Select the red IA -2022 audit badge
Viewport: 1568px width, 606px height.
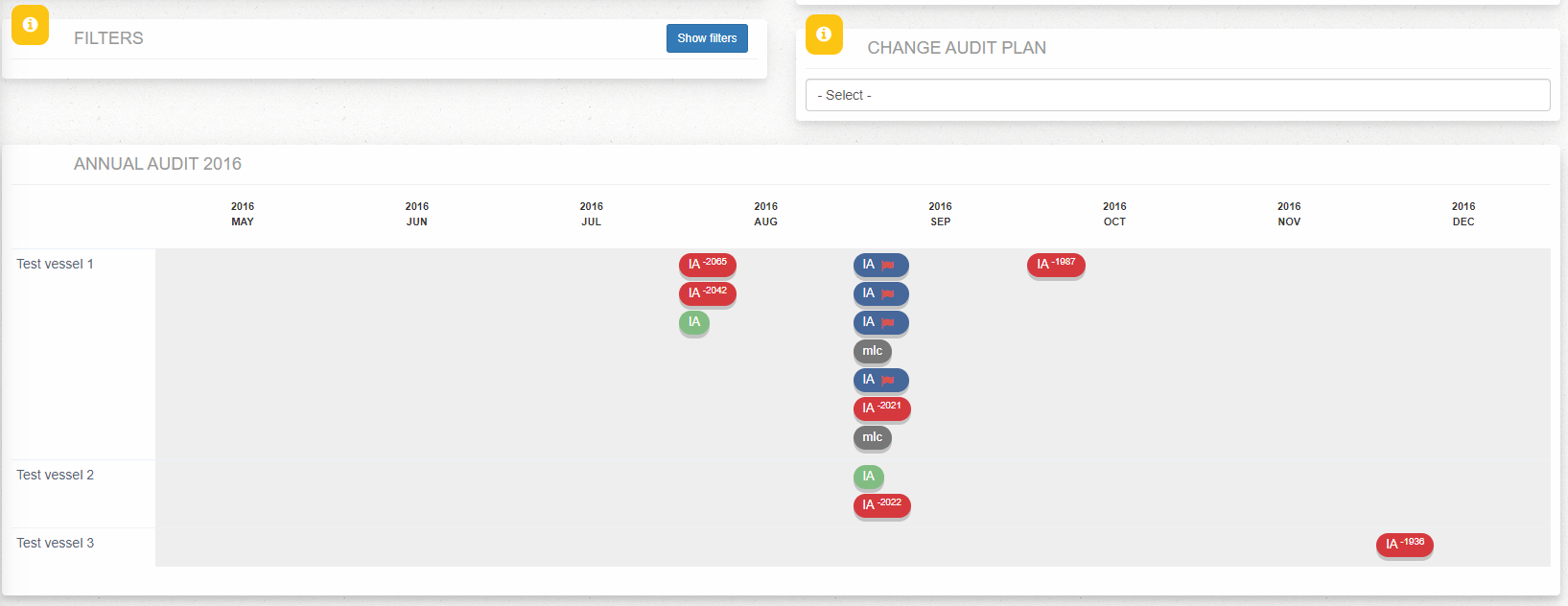pos(881,504)
